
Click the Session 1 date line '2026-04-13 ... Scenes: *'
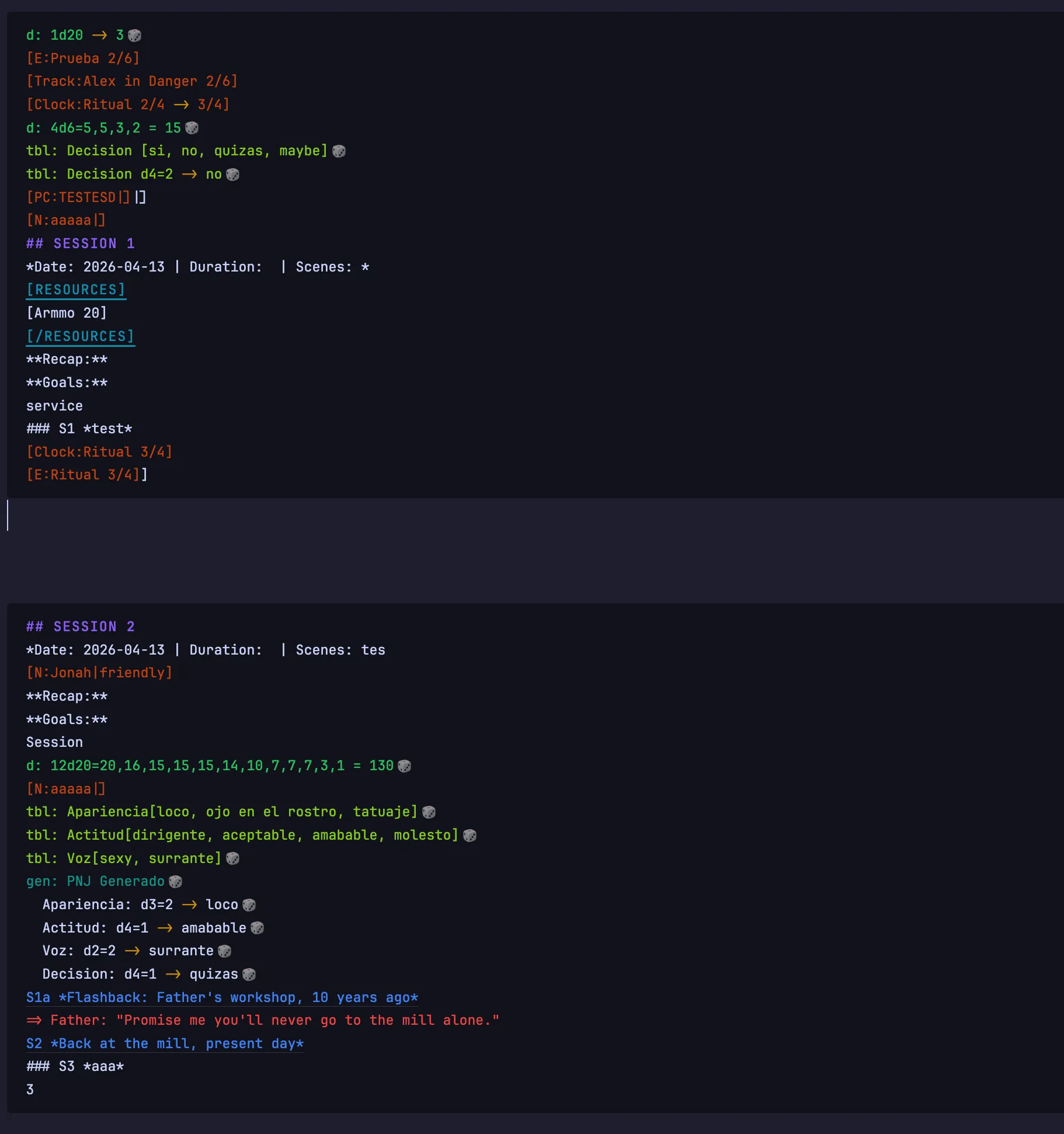pos(197,267)
